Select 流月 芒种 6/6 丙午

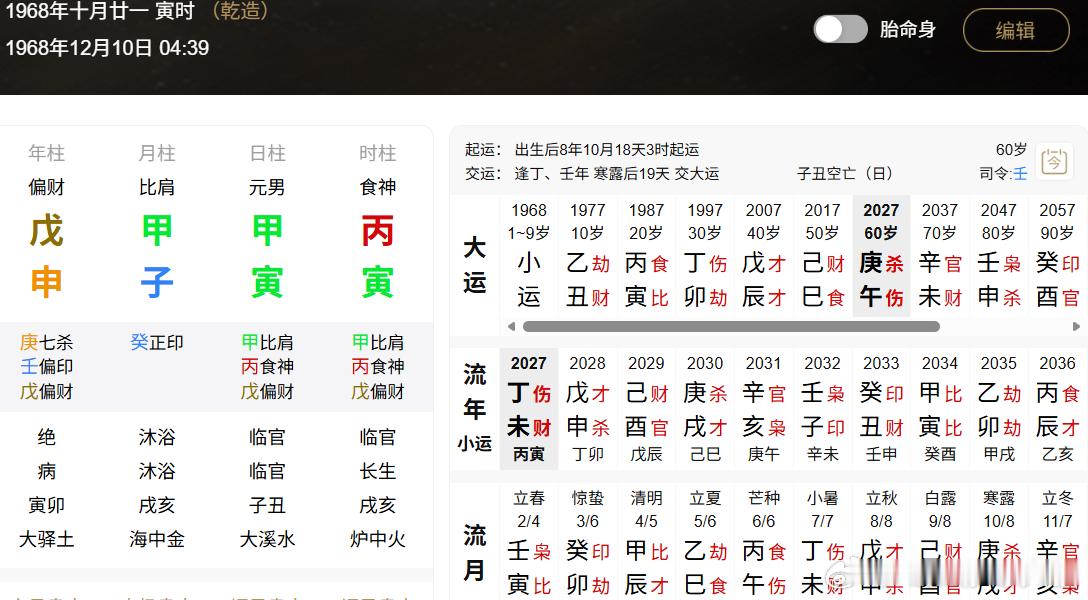(763, 542)
